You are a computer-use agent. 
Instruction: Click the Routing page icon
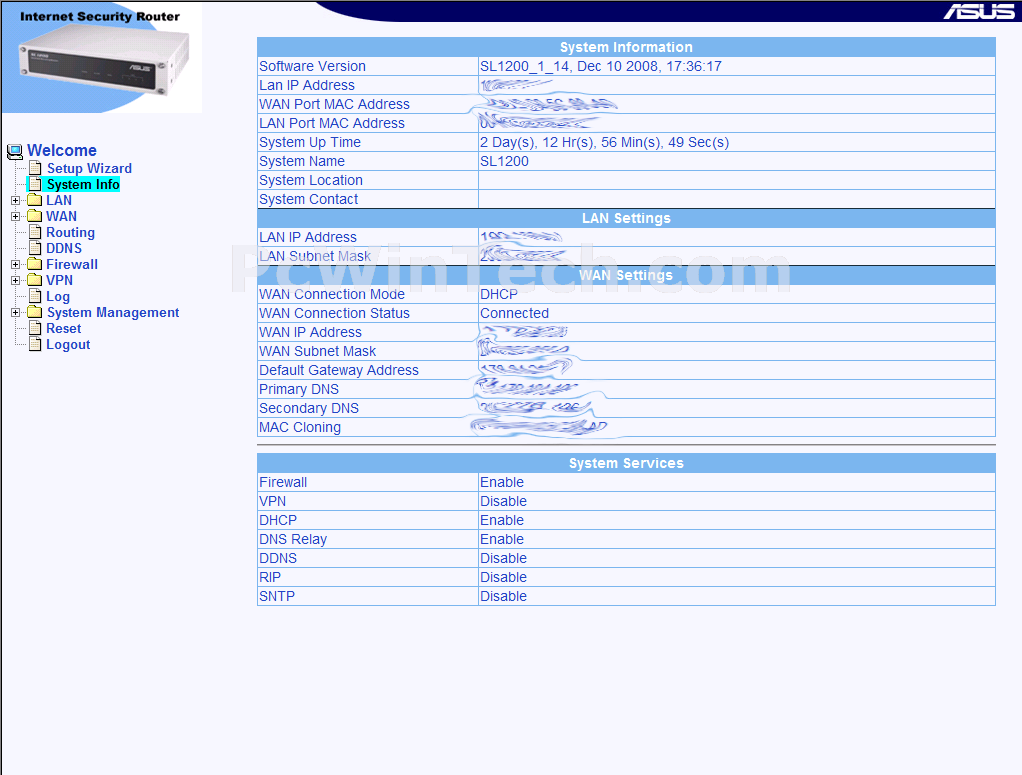[x=35, y=232]
